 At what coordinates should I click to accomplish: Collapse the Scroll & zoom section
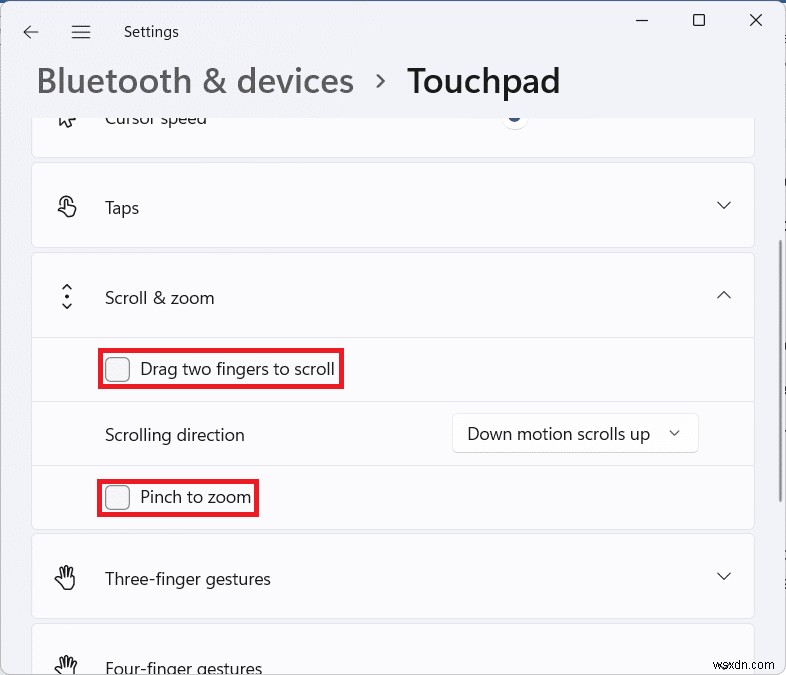724,296
